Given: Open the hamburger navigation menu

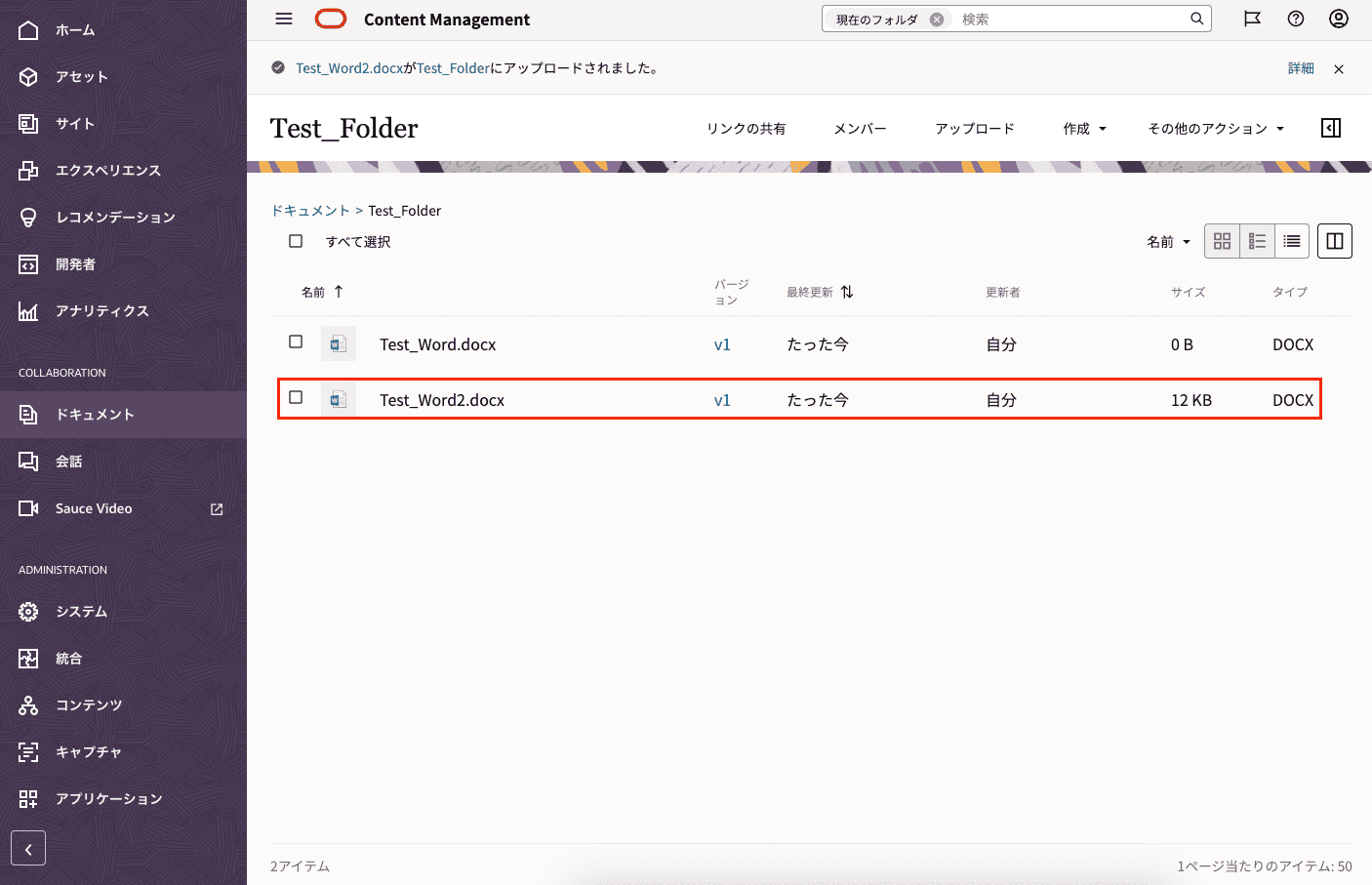Looking at the screenshot, I should click(284, 19).
